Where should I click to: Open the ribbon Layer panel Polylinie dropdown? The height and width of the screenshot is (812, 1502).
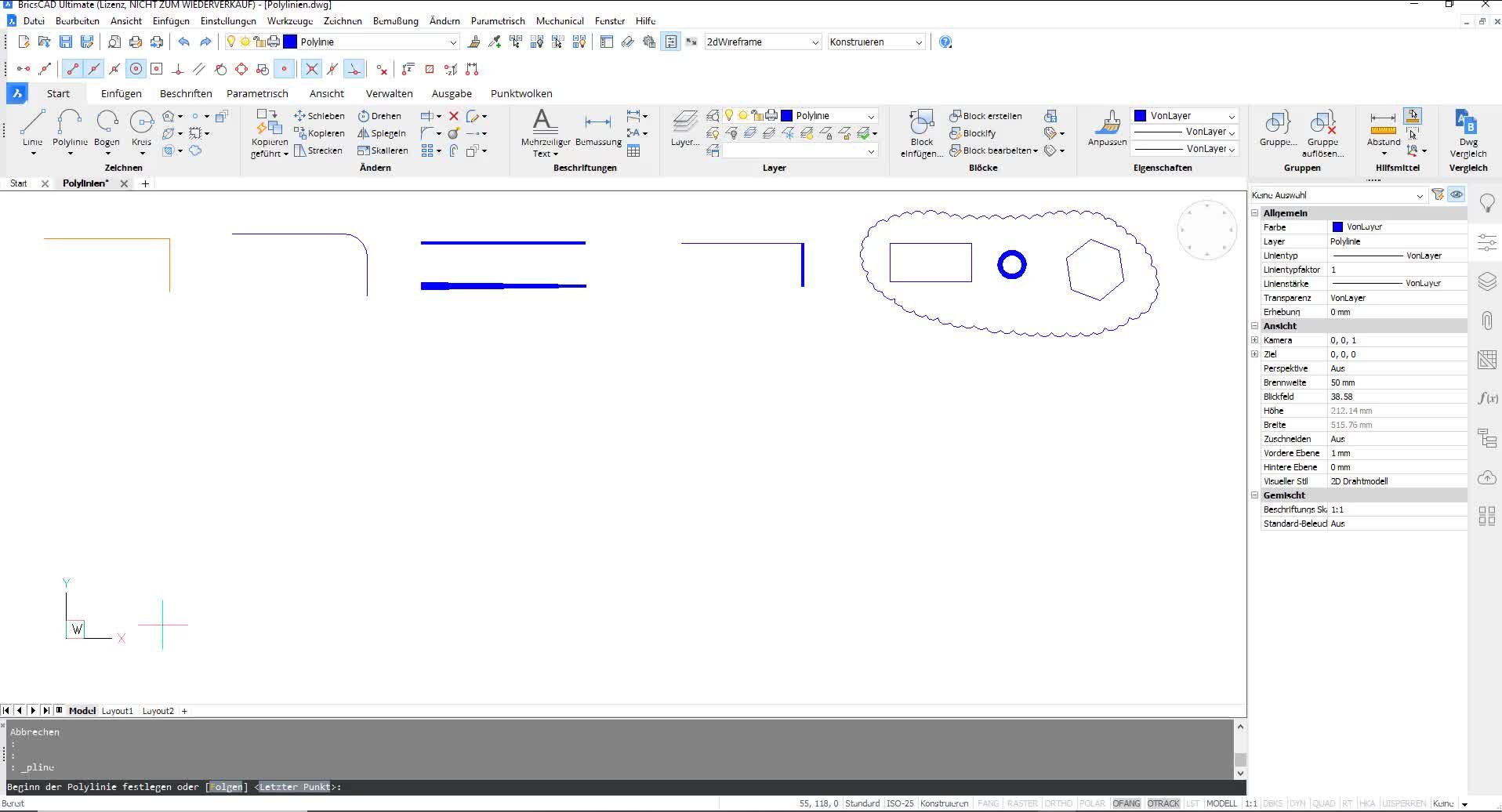870,116
